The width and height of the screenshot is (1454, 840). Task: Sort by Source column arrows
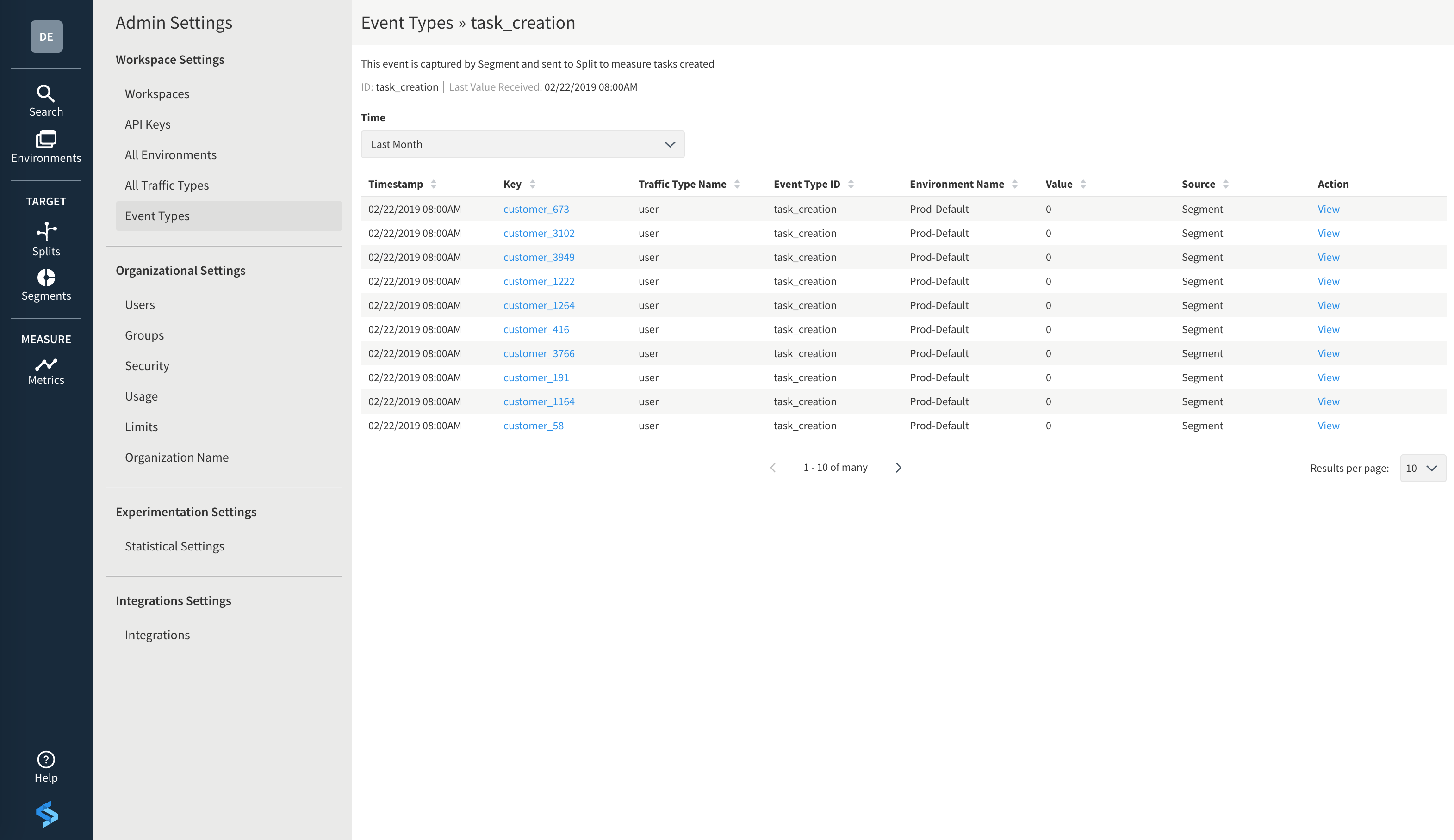(1225, 184)
